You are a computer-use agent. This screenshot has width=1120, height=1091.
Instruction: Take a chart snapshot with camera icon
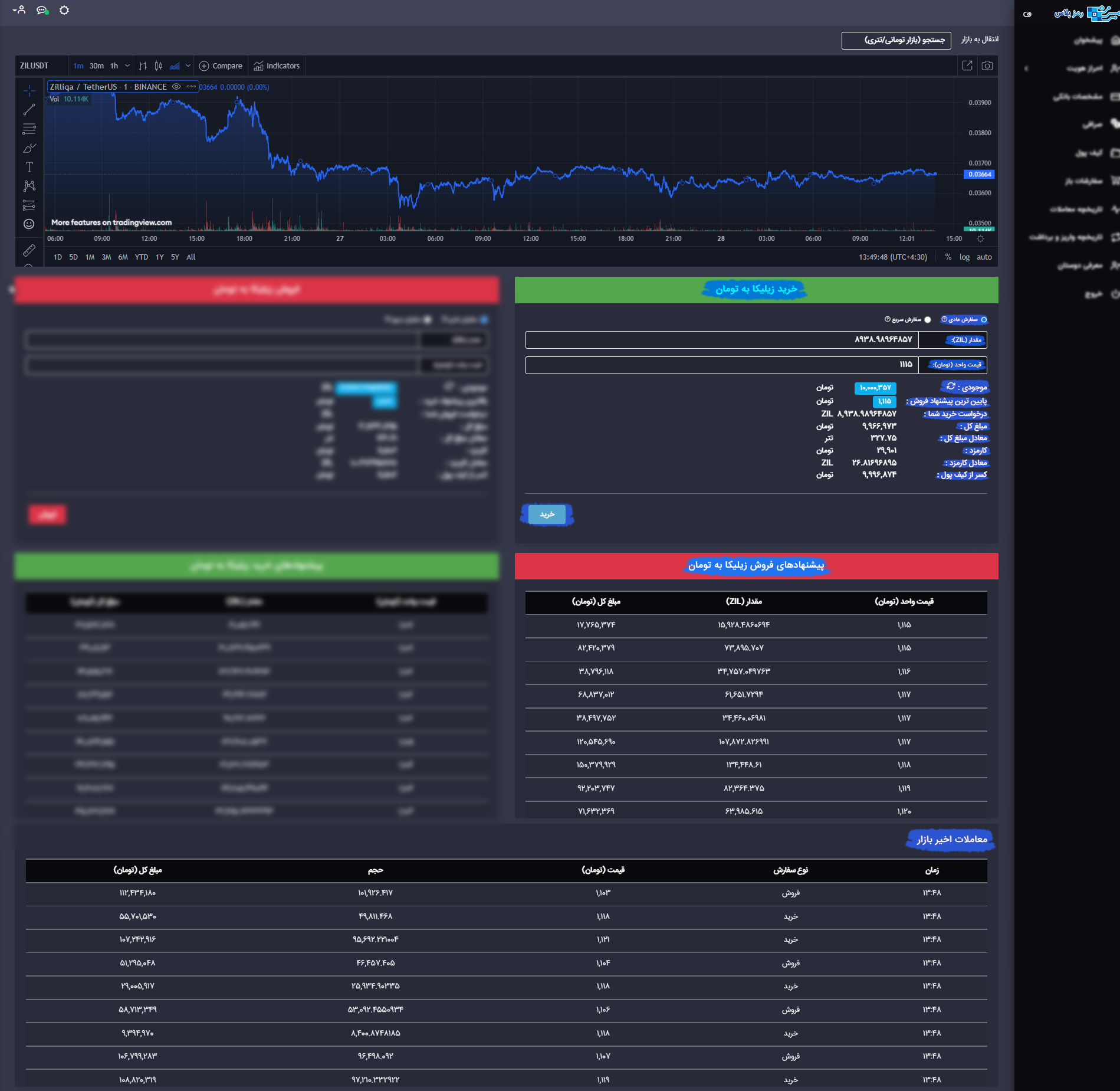coord(987,65)
